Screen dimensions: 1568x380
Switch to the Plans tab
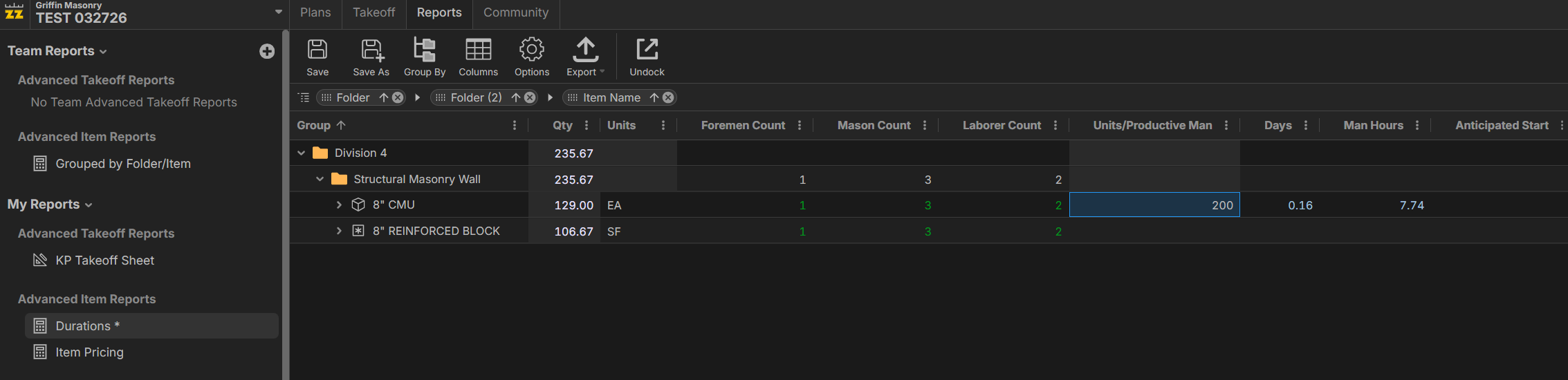pyautogui.click(x=315, y=12)
